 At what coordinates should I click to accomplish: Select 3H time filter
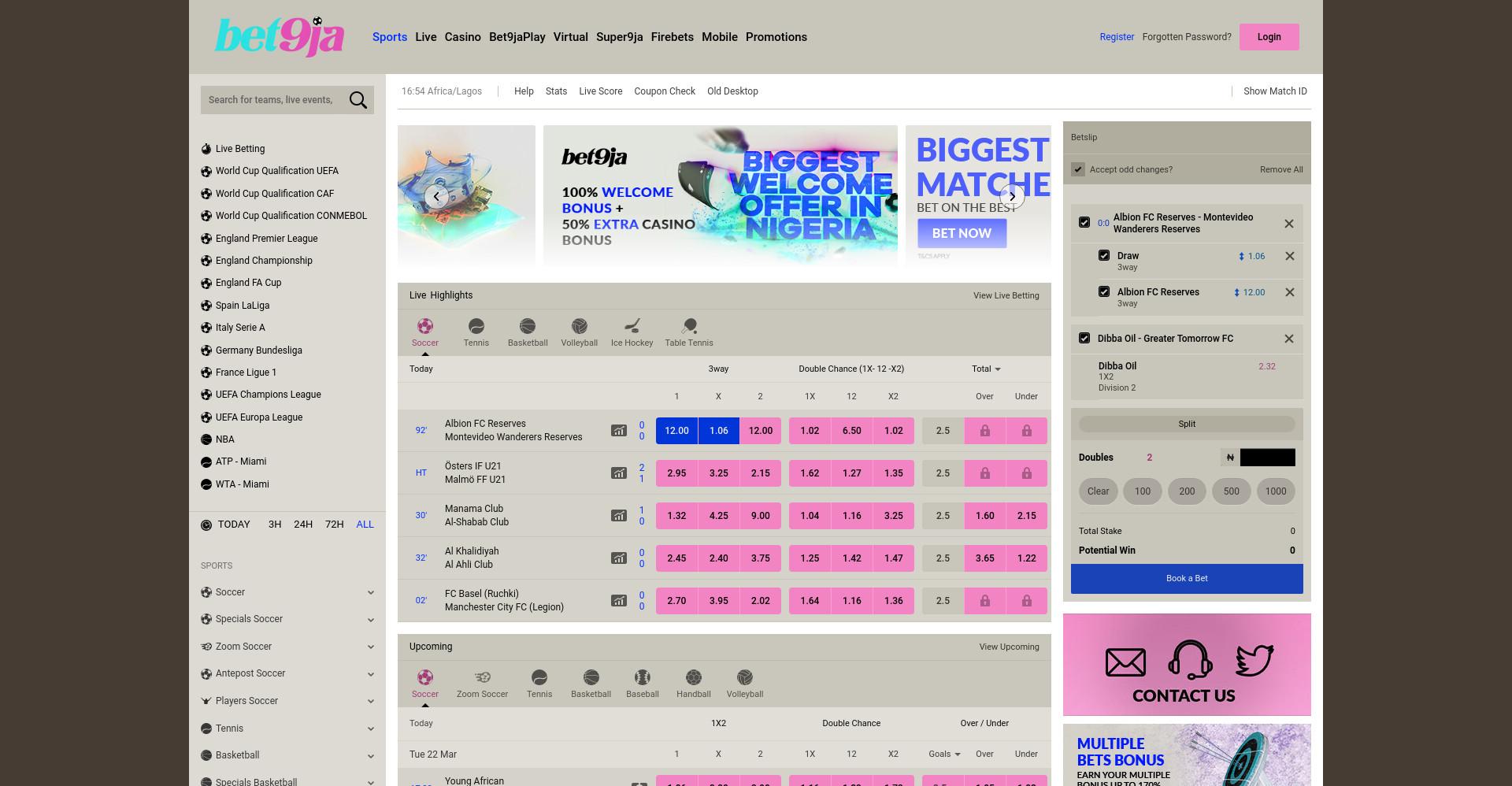[x=275, y=525]
